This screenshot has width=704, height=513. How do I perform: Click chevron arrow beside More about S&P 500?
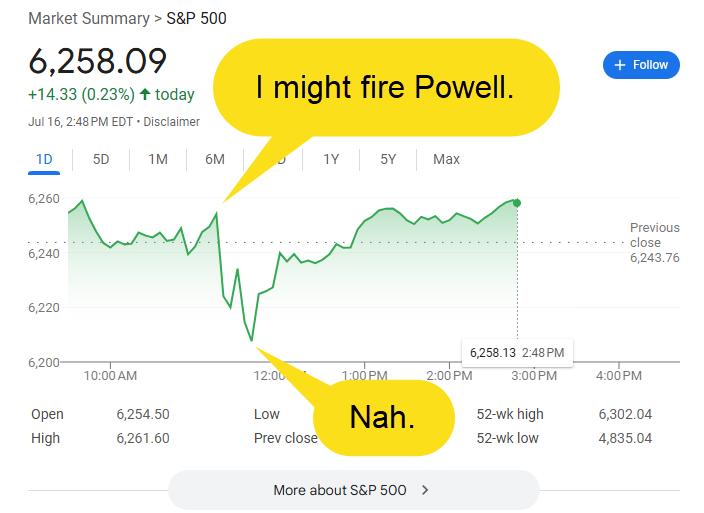pyautogui.click(x=425, y=490)
